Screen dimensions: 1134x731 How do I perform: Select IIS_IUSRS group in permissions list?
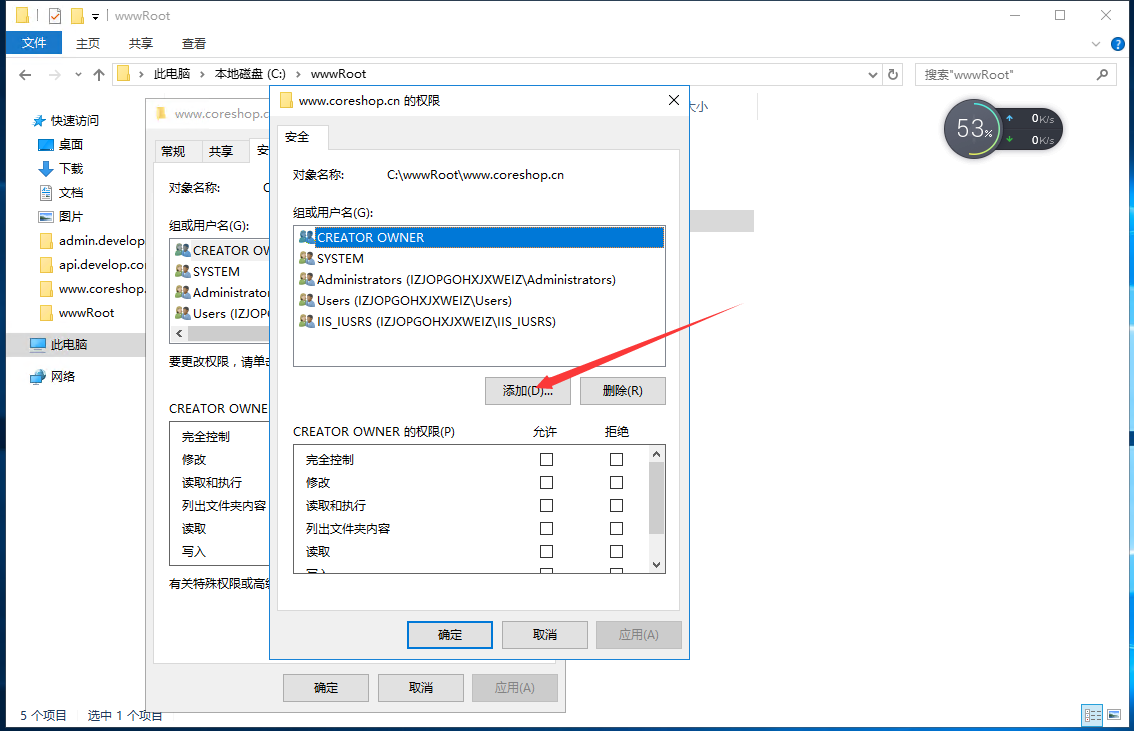(x=436, y=322)
